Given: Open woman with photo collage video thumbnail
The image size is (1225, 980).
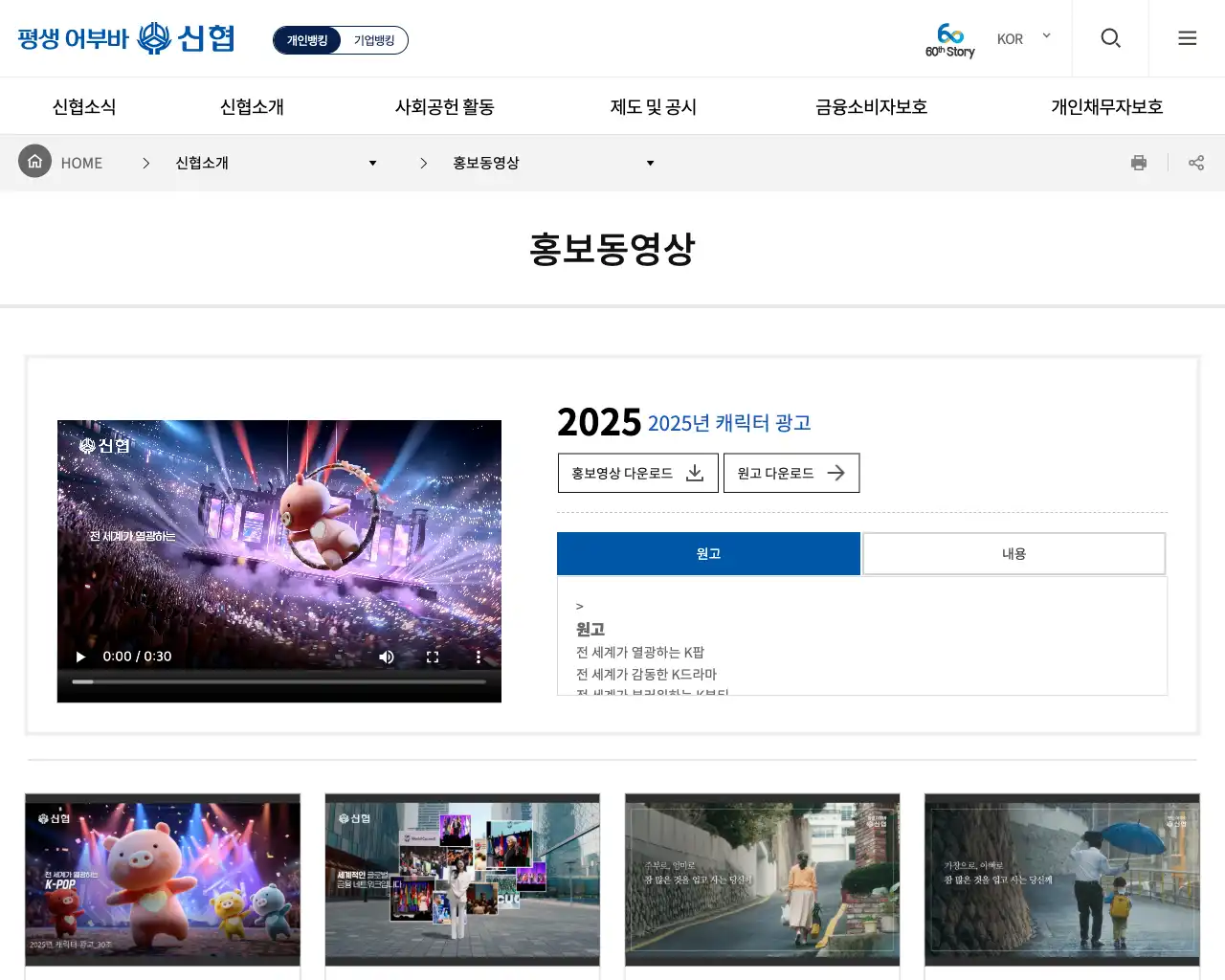Looking at the screenshot, I should point(462,880).
